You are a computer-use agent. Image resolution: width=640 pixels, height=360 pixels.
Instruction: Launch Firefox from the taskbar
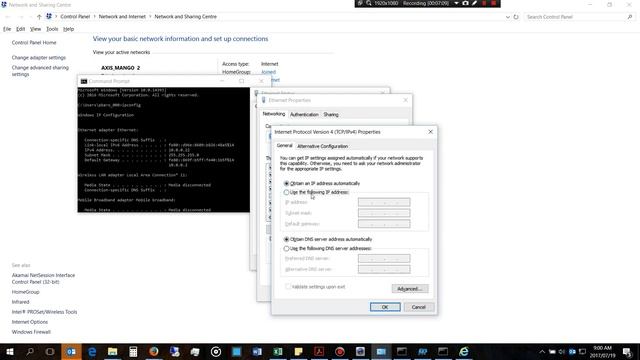coord(154,351)
